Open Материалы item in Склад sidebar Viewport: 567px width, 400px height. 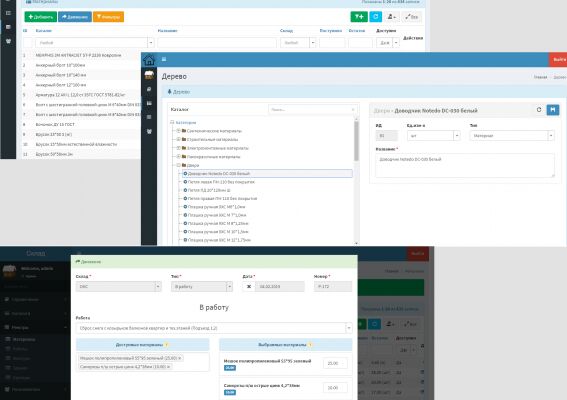[x=24, y=339]
